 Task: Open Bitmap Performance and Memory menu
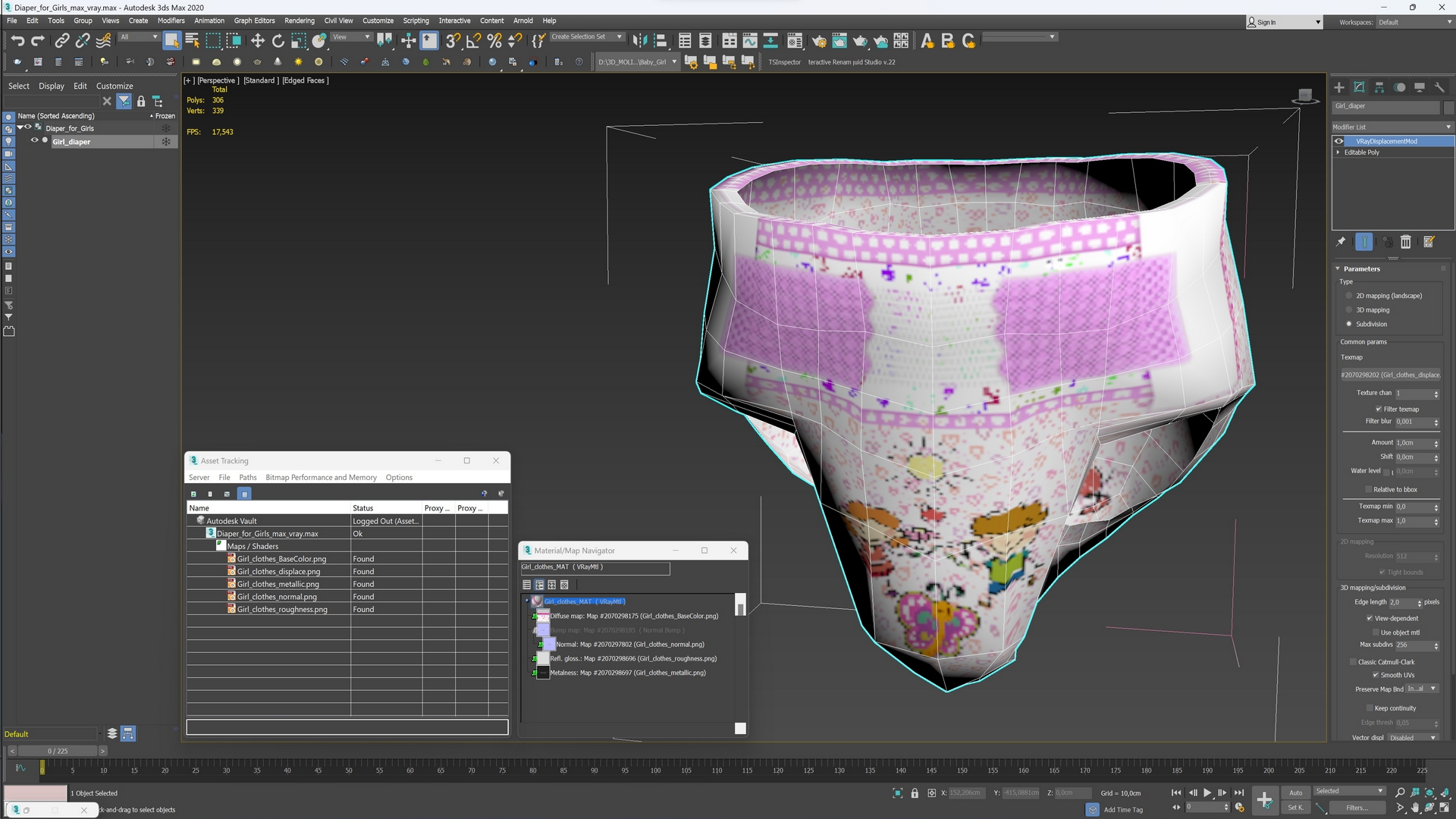click(x=321, y=478)
